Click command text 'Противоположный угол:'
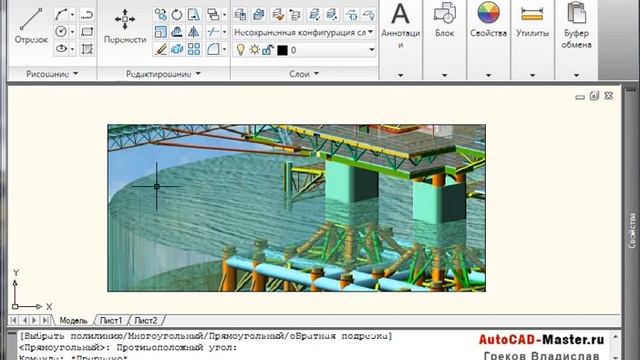This screenshot has height=360, width=640. (x=176, y=348)
